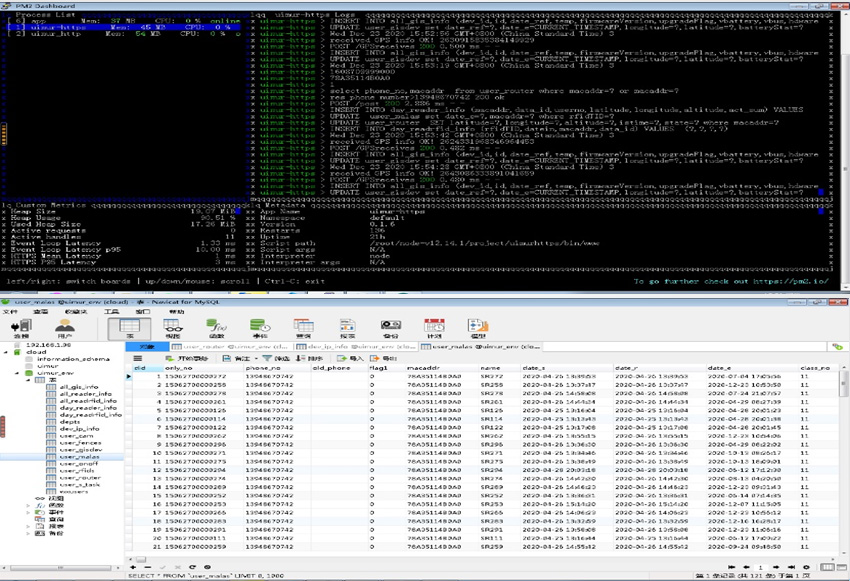The image size is (850, 581).
Task: Open the Help menu in Navicat
Action: [176, 312]
